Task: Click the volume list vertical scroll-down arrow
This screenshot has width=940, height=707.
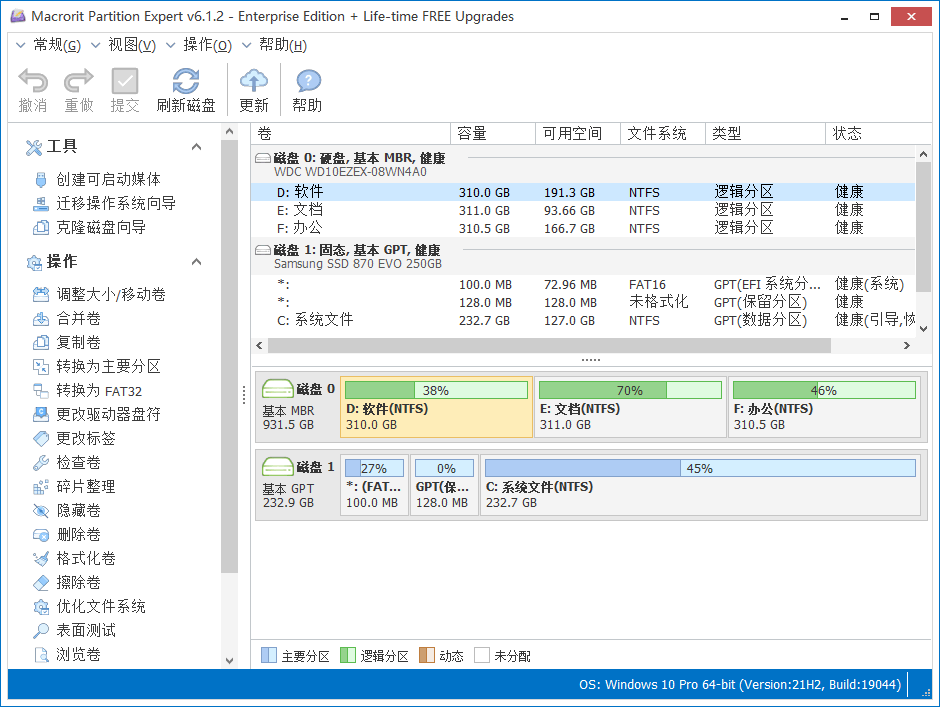Action: (924, 329)
